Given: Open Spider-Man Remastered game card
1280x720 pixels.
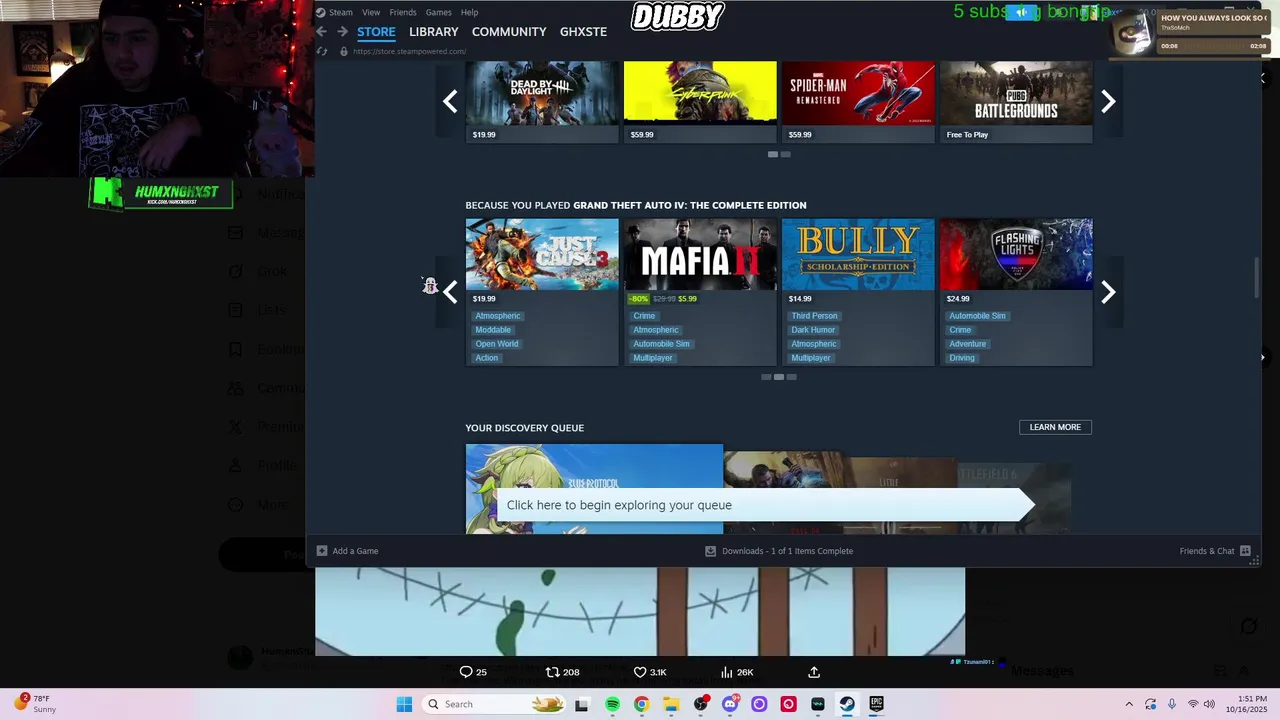Looking at the screenshot, I should pyautogui.click(x=858, y=101).
